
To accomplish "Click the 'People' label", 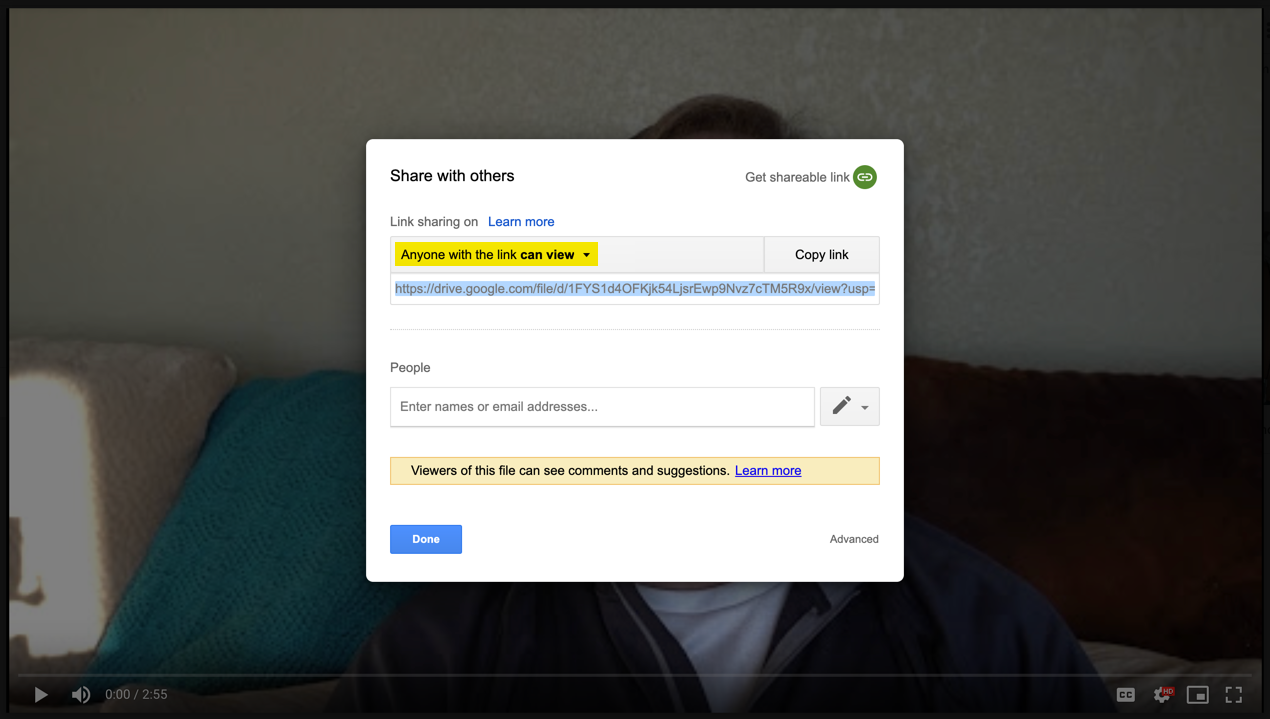I will pyautogui.click(x=410, y=368).
